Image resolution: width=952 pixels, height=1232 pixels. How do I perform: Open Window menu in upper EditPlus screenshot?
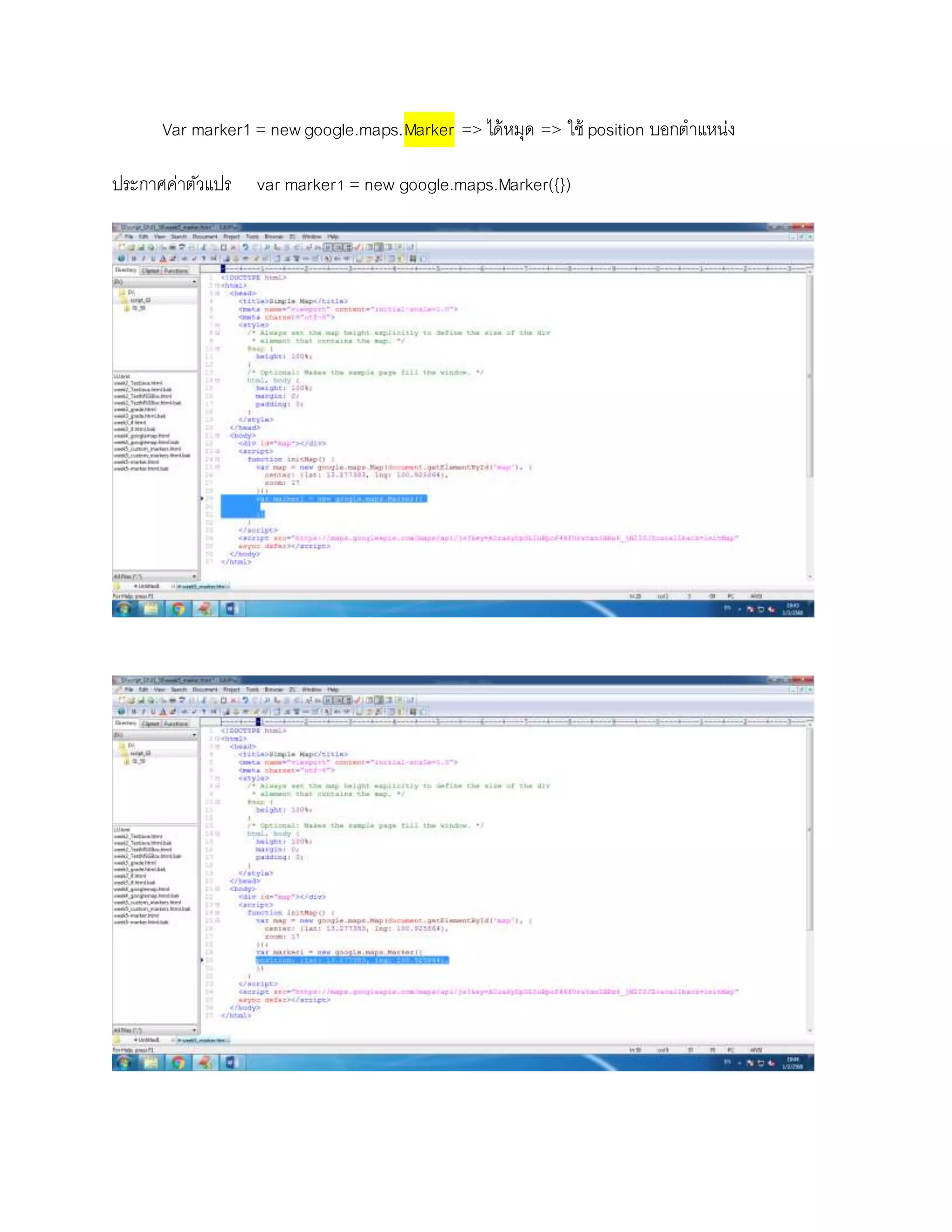pyautogui.click(x=311, y=237)
